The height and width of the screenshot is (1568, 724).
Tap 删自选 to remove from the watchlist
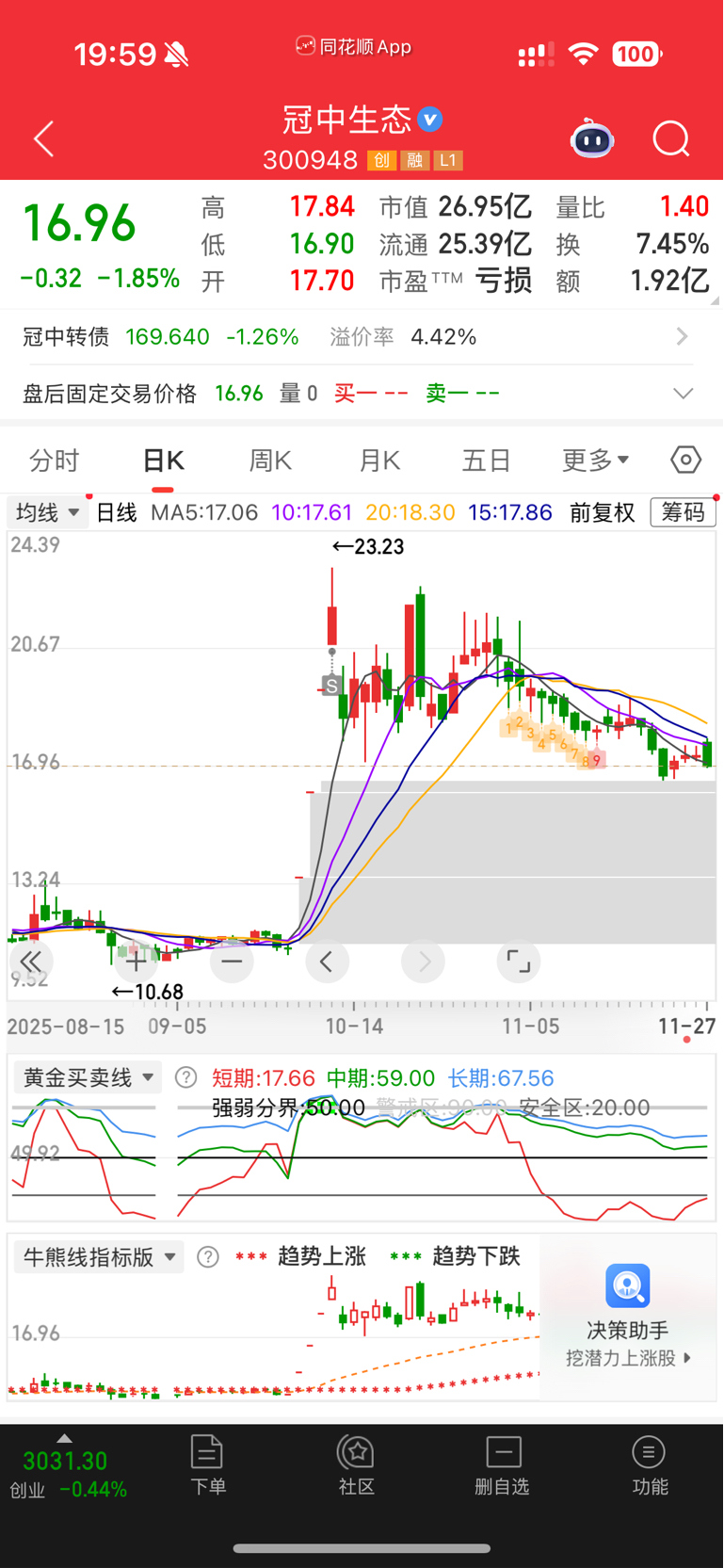pos(503,1465)
